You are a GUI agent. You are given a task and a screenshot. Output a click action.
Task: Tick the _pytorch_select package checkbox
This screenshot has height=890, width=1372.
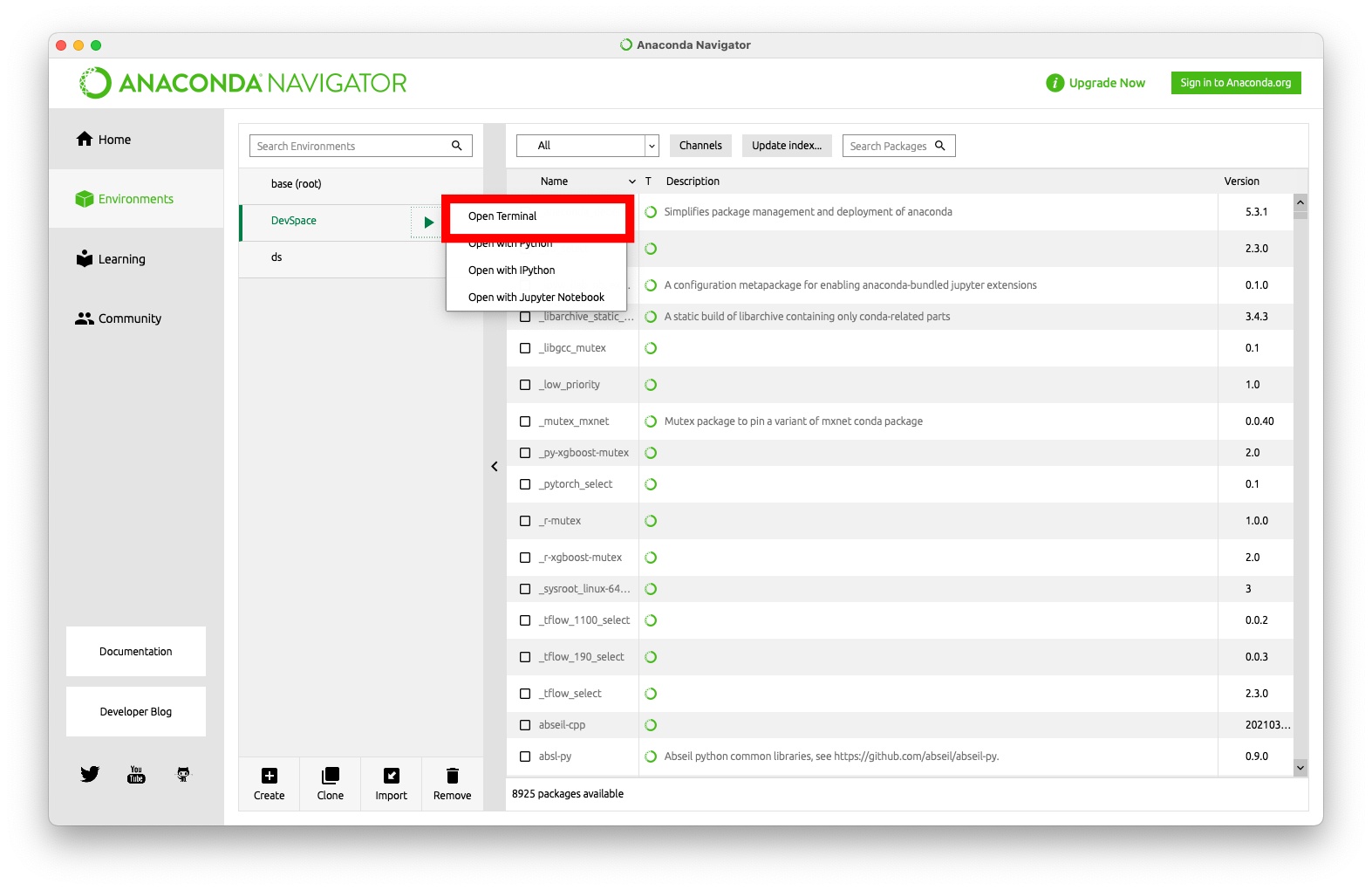(525, 484)
